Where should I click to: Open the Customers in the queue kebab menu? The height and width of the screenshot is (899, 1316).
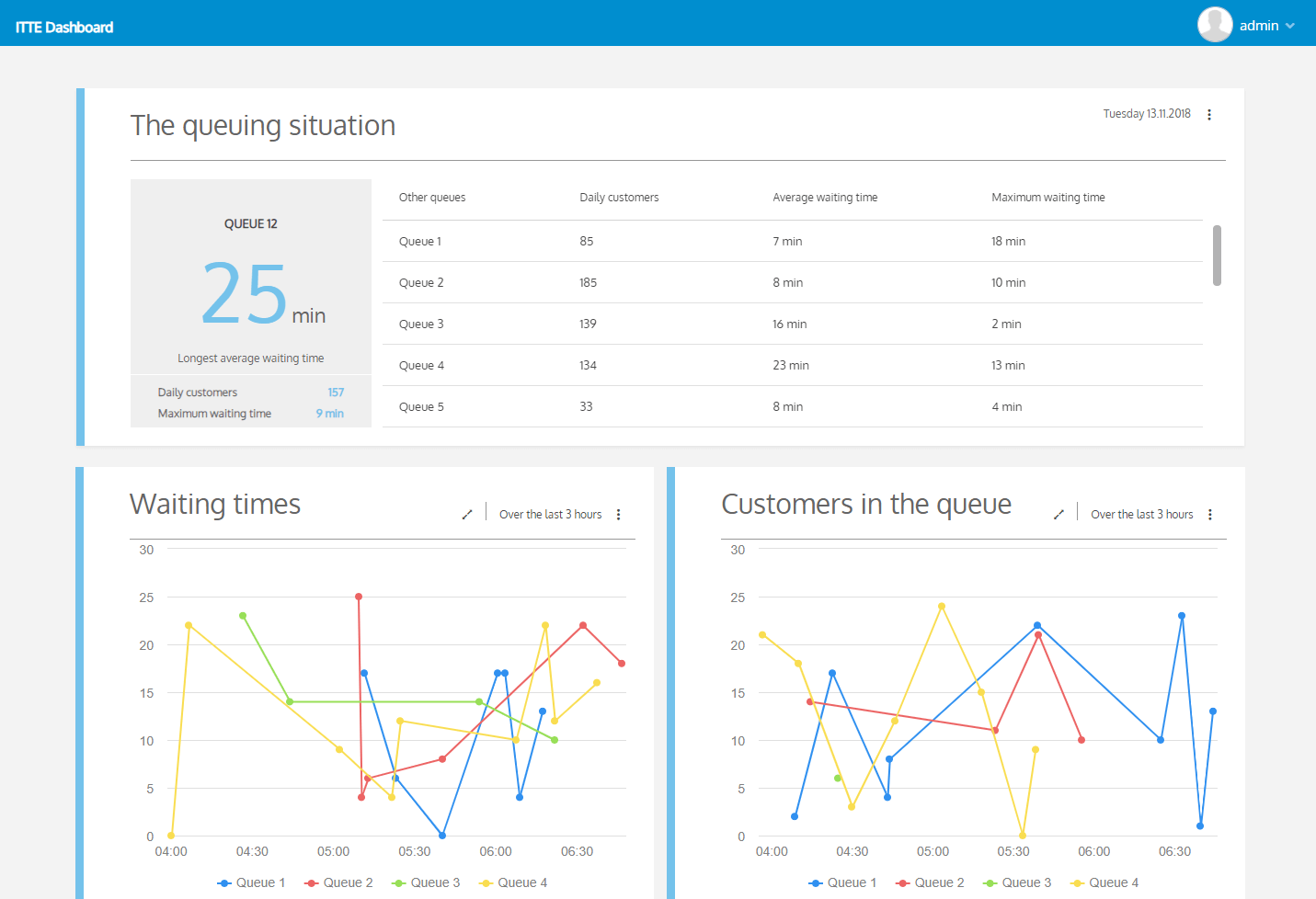(x=1210, y=515)
